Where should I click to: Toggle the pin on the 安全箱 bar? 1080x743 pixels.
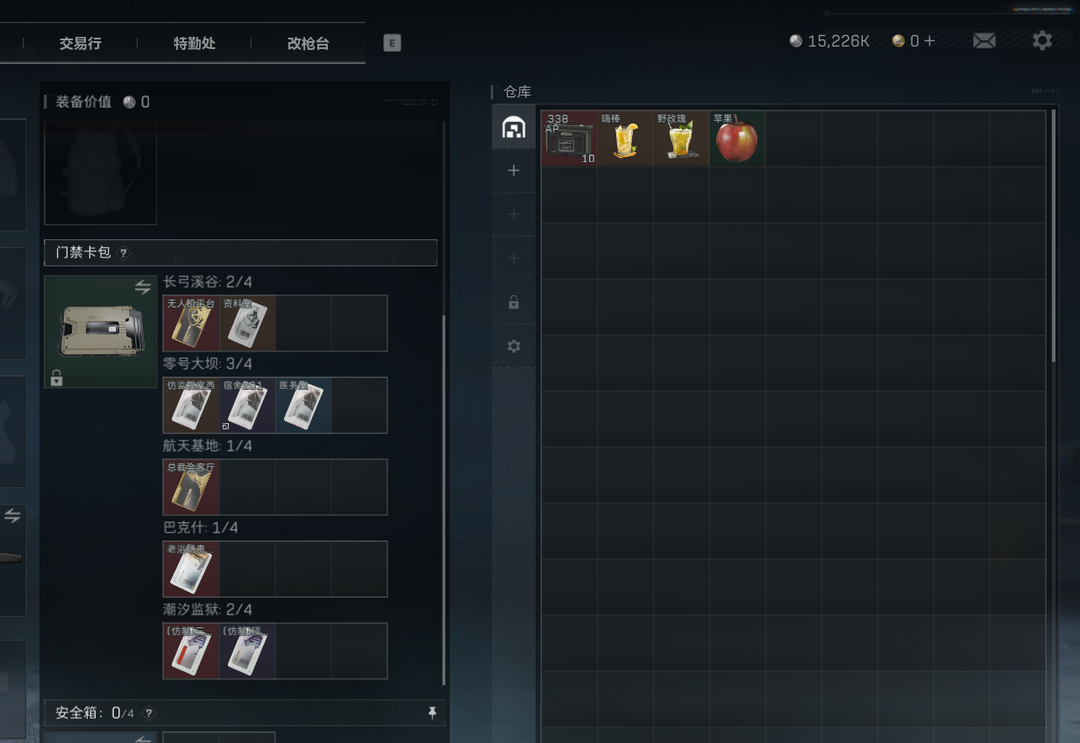pyautogui.click(x=432, y=713)
